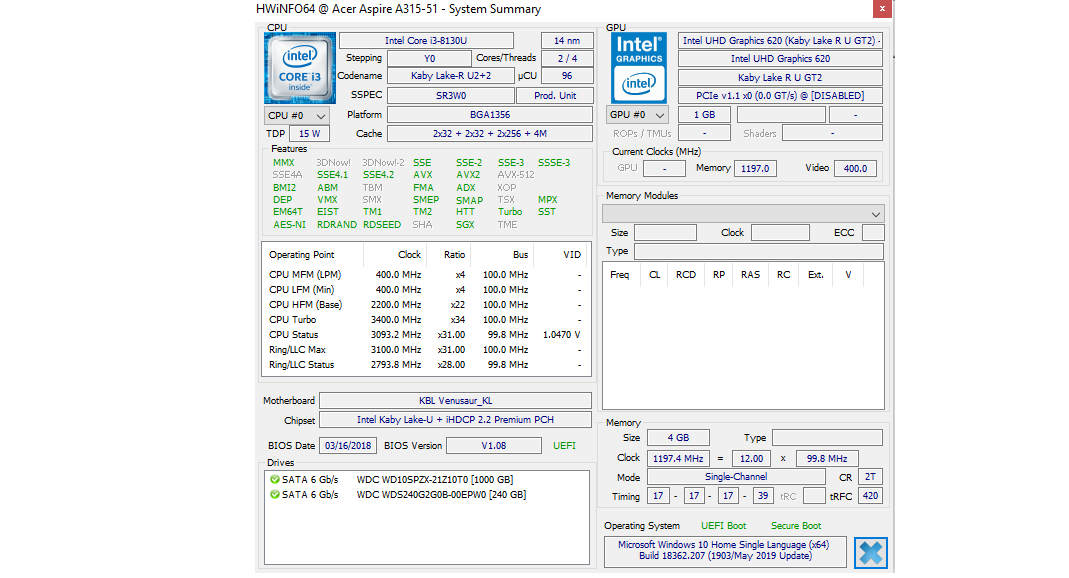Click the RDSEED feature label
This screenshot has width=1069, height=578.
click(382, 224)
